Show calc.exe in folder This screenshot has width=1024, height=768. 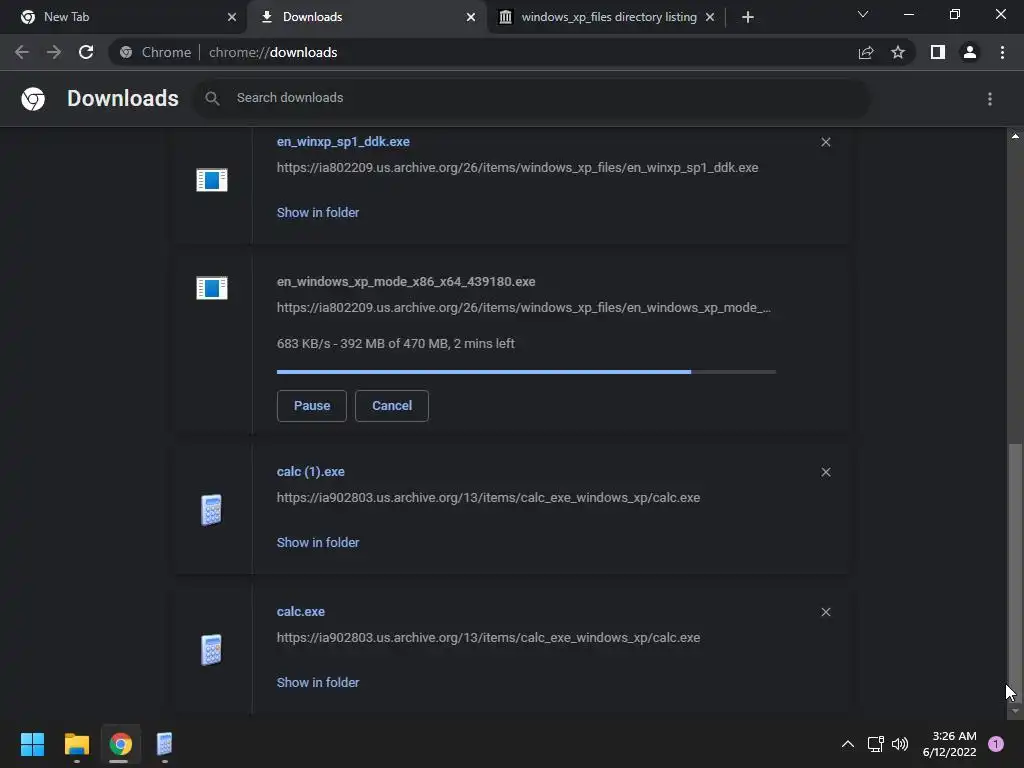[318, 682]
